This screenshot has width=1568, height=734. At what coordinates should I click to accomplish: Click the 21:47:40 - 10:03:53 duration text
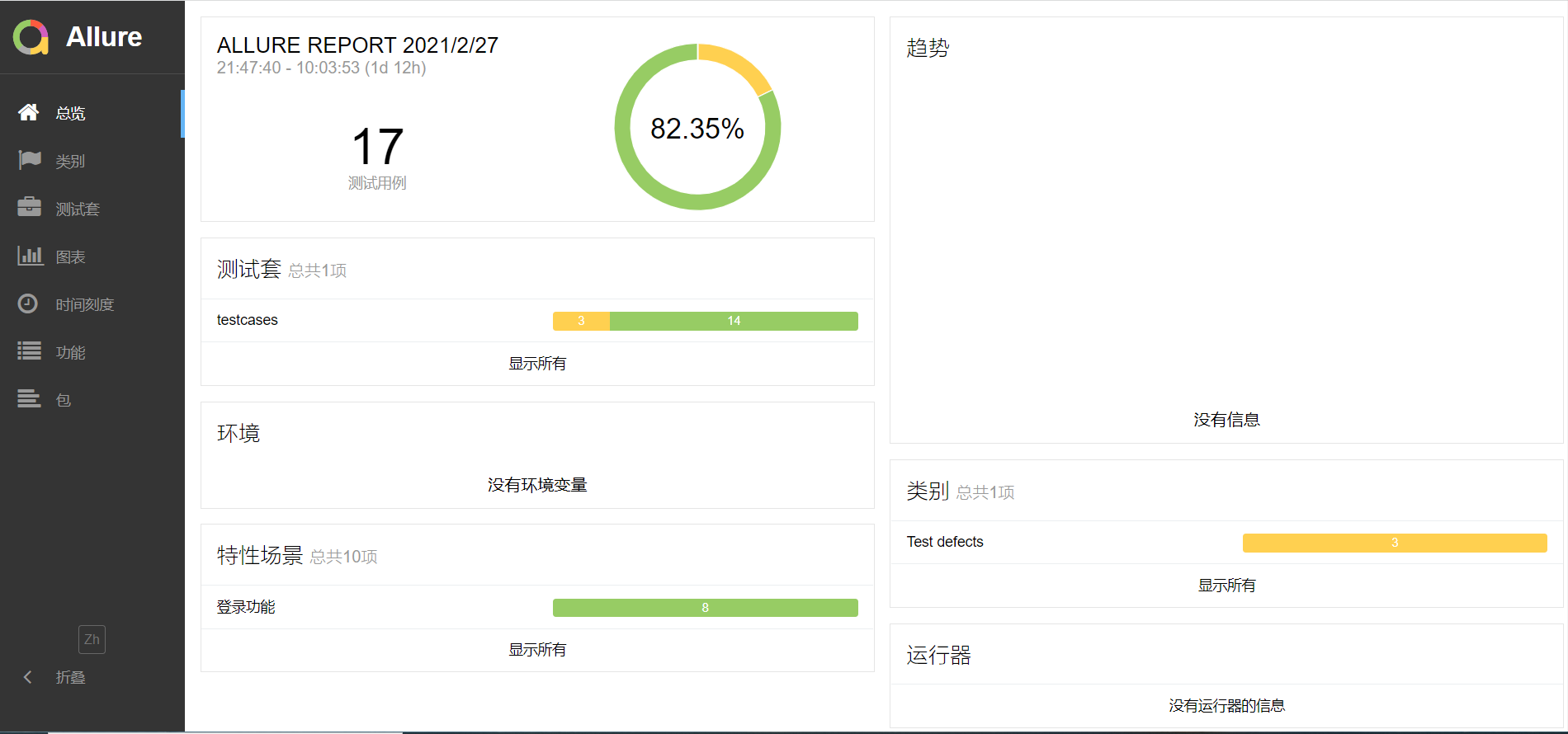click(x=322, y=68)
